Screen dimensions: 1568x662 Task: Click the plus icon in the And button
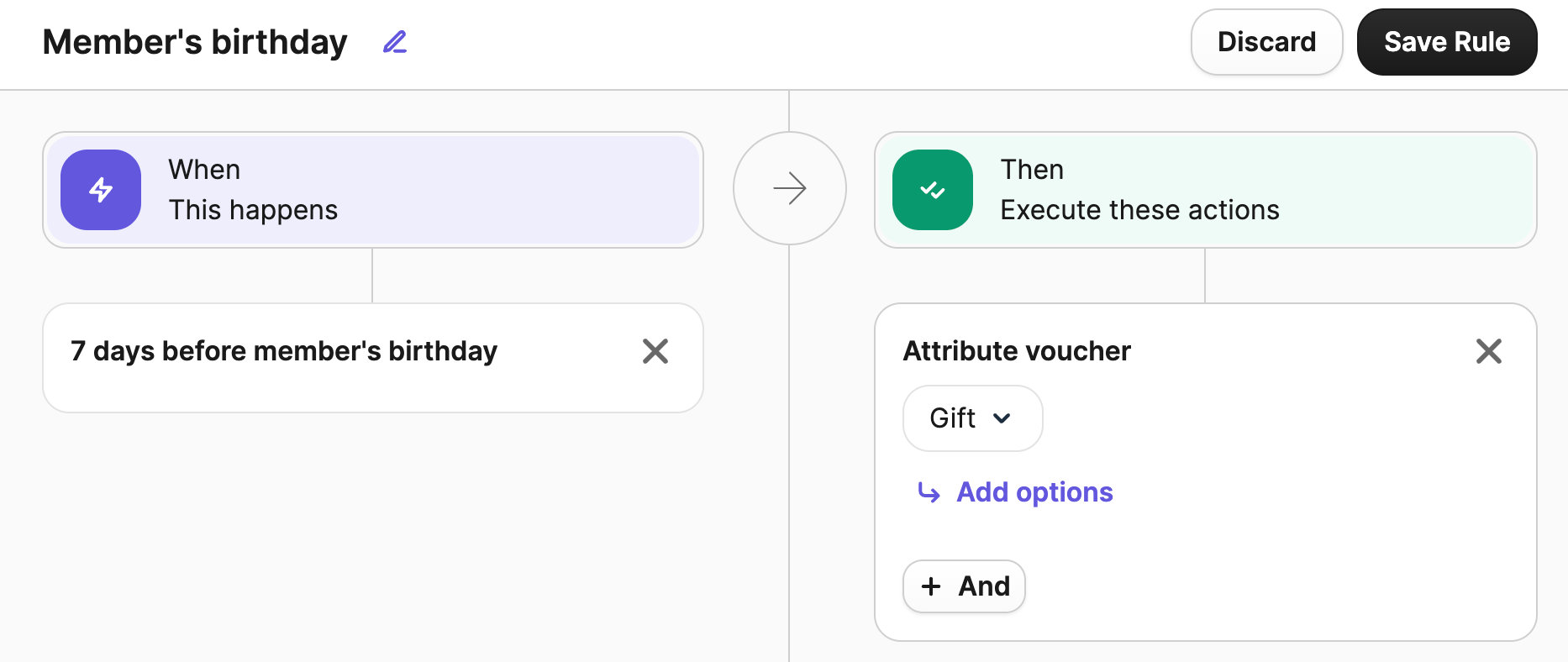click(x=931, y=586)
